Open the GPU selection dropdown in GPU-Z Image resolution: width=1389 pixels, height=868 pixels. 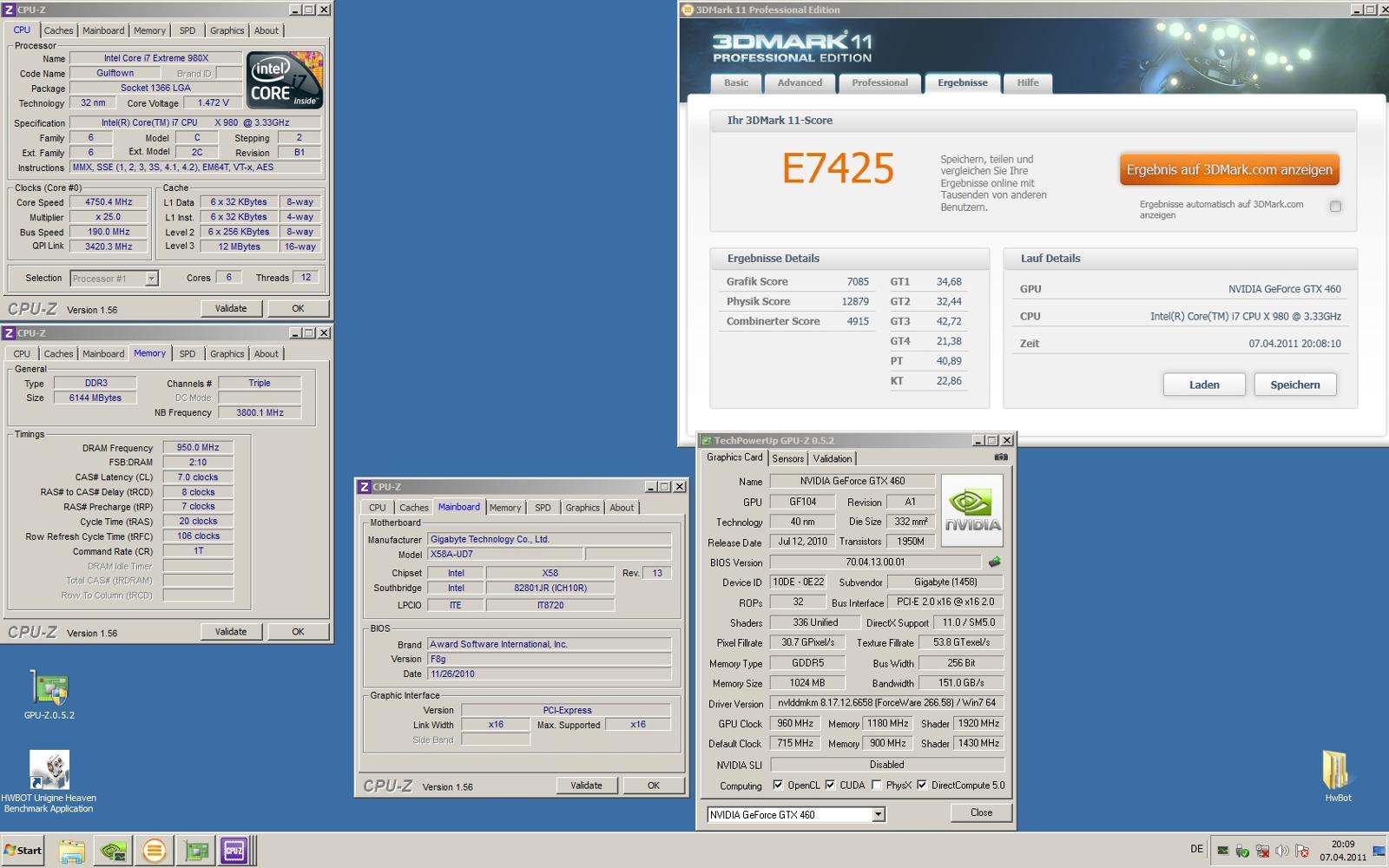click(x=879, y=814)
